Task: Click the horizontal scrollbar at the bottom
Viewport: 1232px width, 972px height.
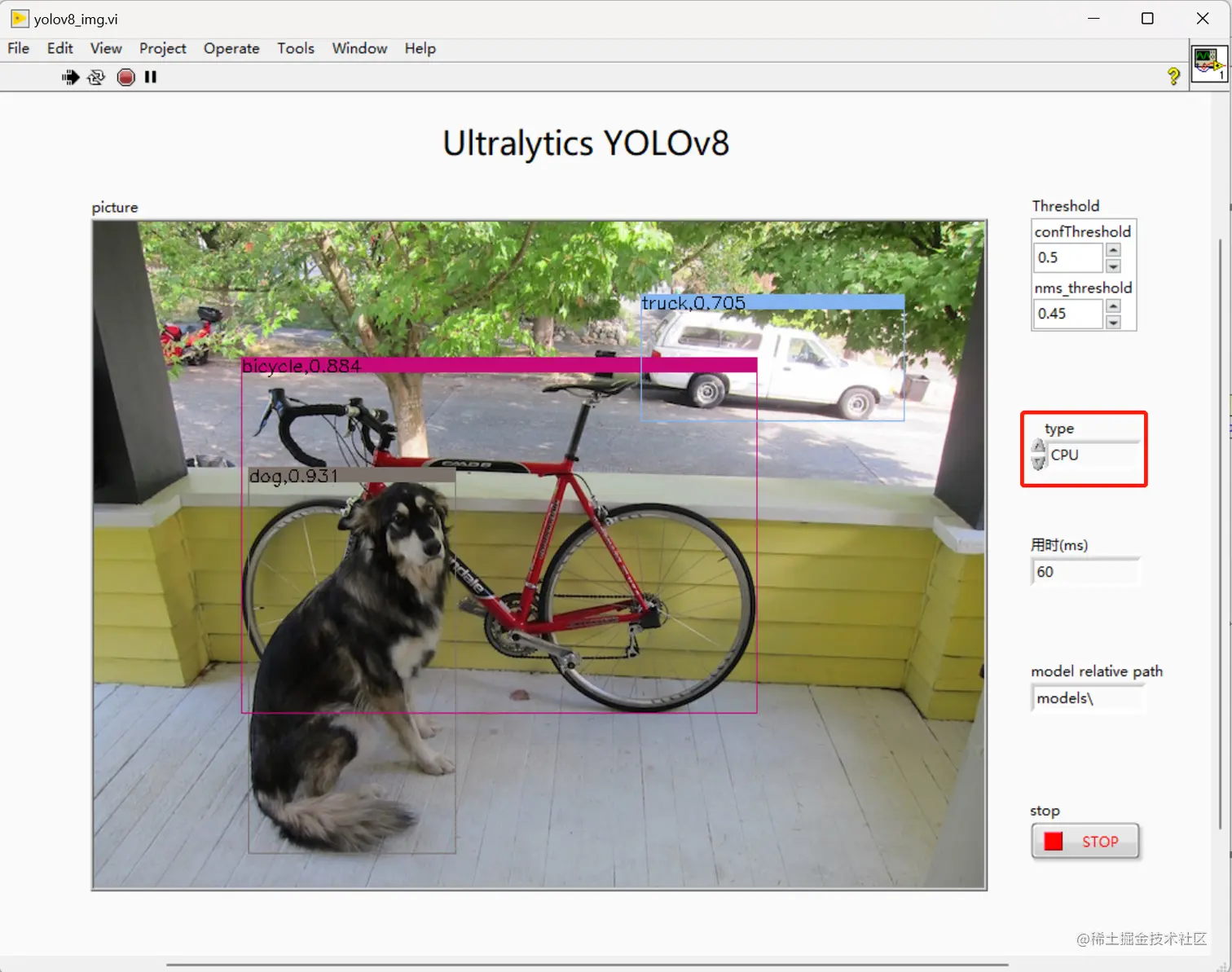Action: point(587,965)
